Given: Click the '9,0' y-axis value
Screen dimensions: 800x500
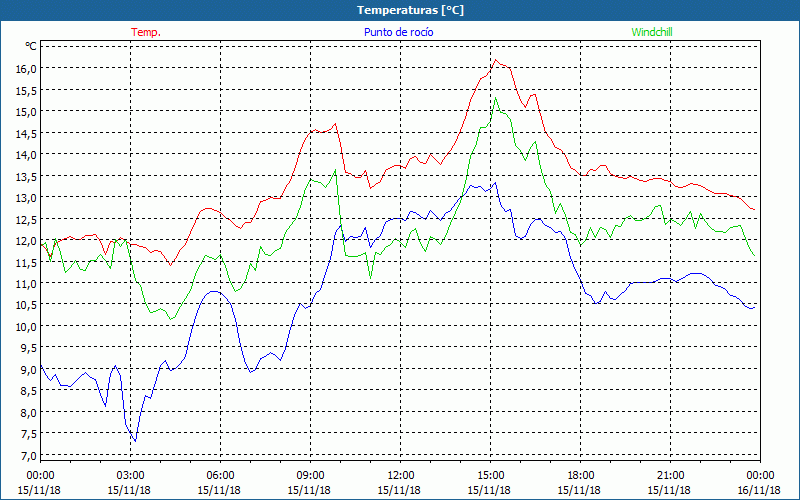Looking at the screenshot, I should point(29,369).
